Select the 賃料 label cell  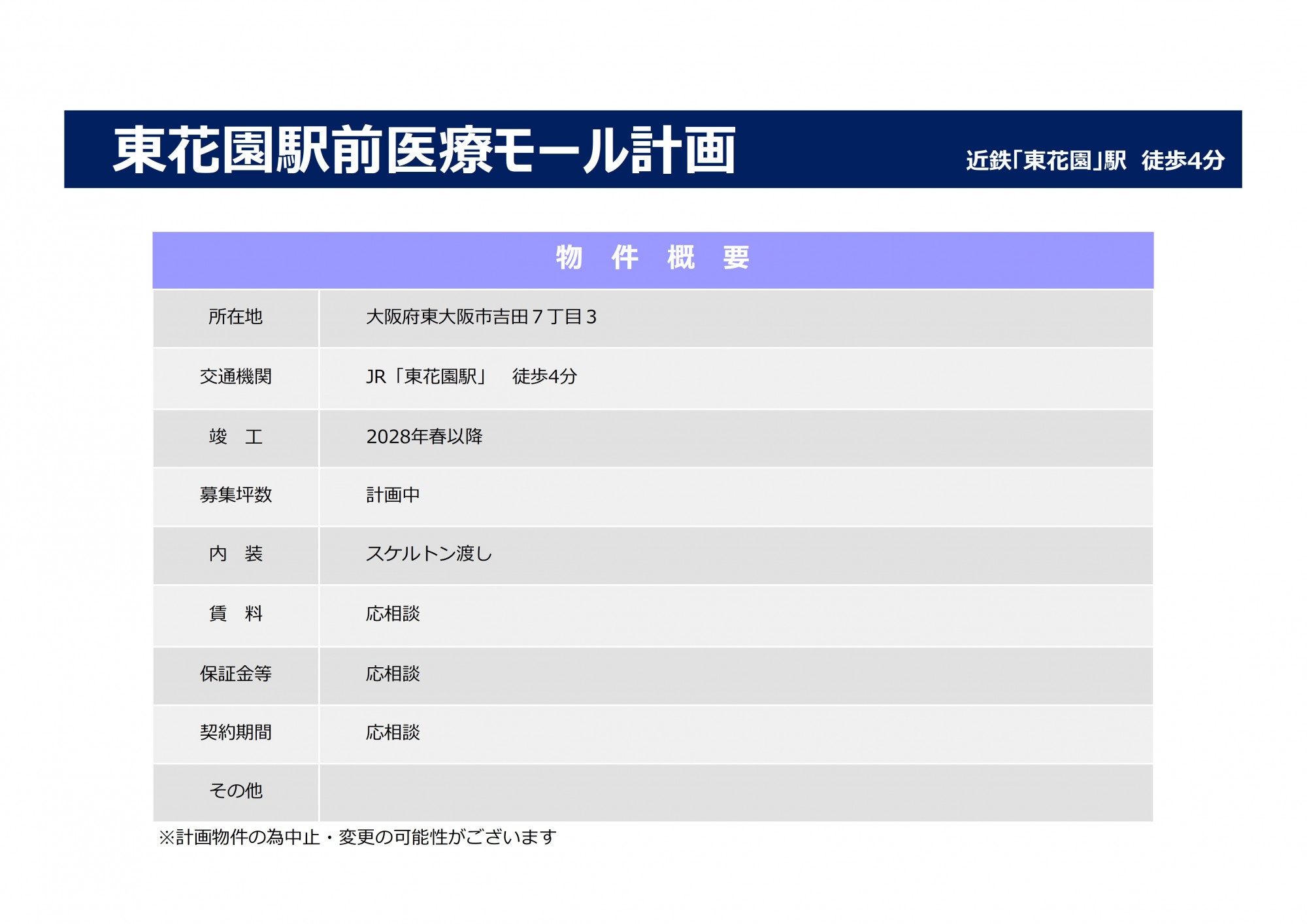[x=235, y=614]
